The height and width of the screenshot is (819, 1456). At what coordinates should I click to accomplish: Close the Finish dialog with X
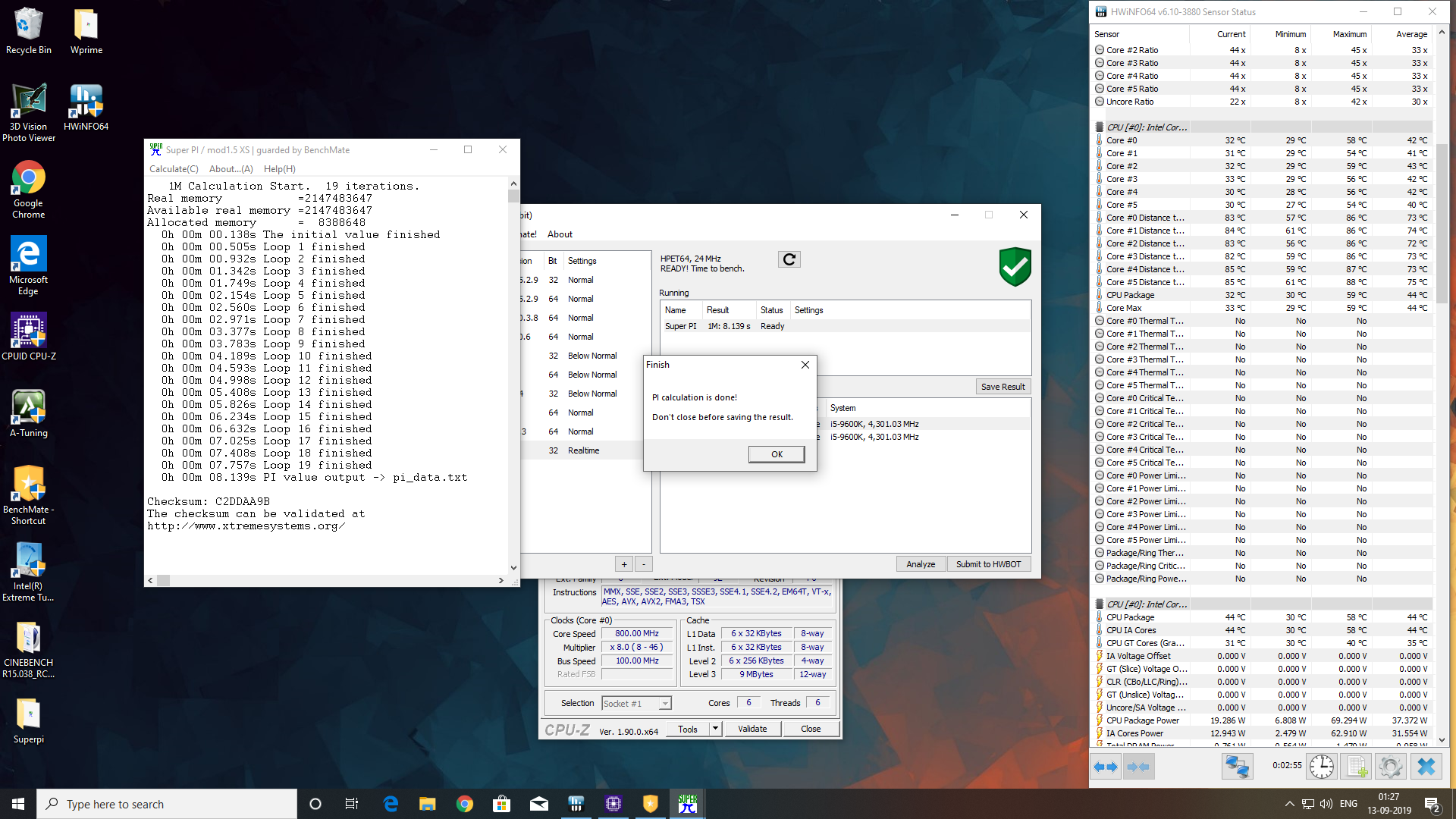click(805, 365)
